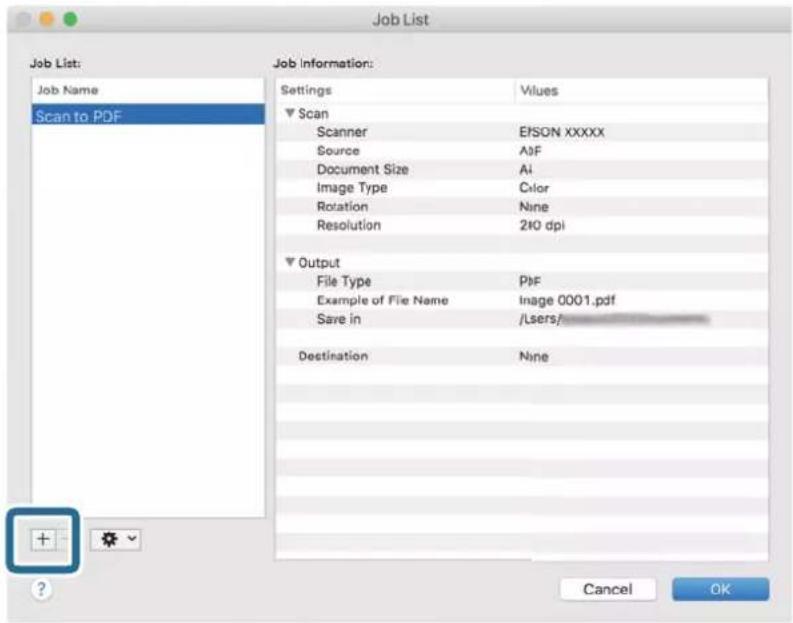Image resolution: width=793 pixels, height=623 pixels.
Task: Select Example of File Name row
Action: point(522,300)
